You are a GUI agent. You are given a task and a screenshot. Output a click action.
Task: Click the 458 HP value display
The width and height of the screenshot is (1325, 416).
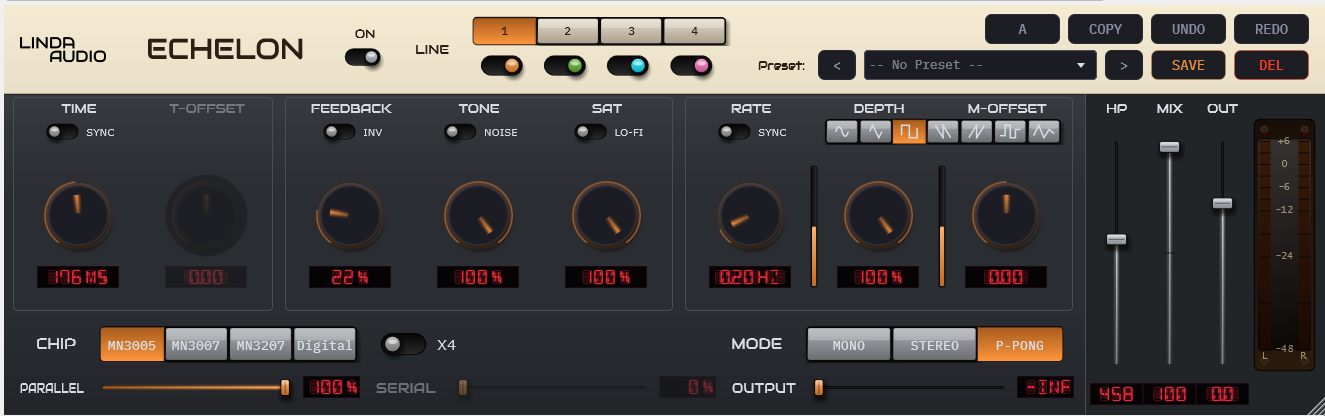(1116, 394)
